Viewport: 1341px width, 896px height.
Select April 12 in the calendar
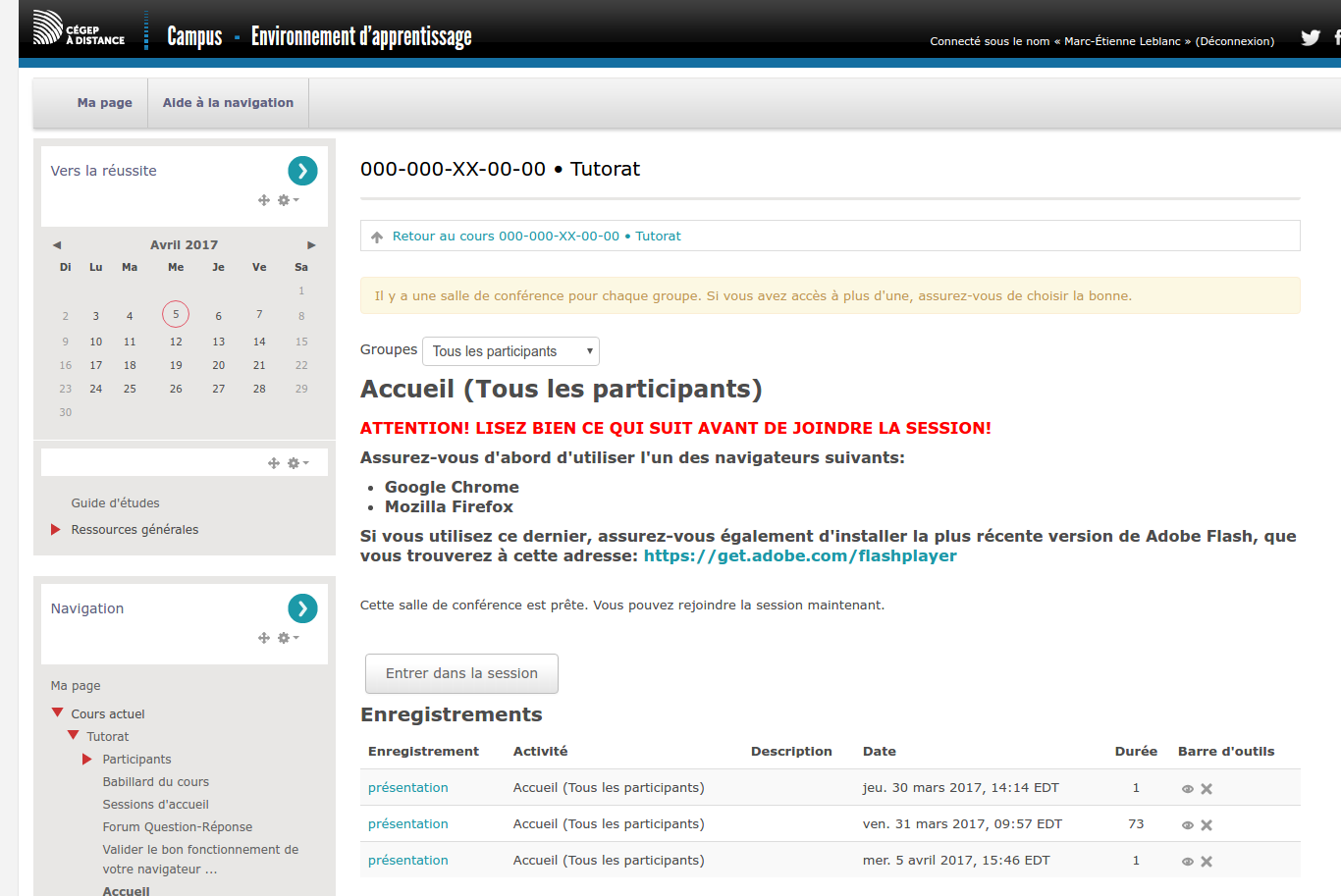176,343
